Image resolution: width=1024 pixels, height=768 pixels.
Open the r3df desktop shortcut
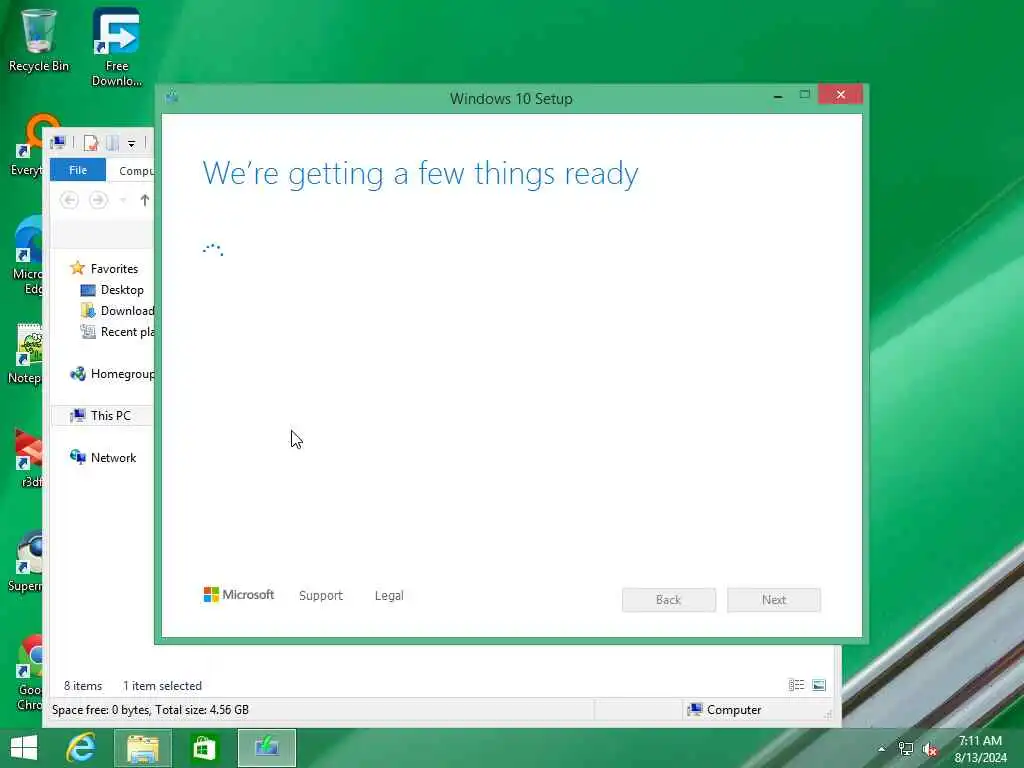(29, 458)
